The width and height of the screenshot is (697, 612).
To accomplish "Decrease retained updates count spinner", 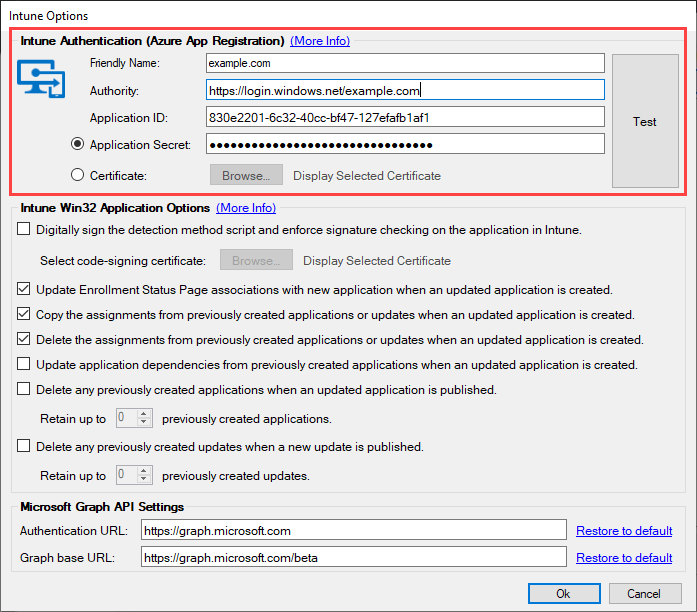I will tap(143, 479).
